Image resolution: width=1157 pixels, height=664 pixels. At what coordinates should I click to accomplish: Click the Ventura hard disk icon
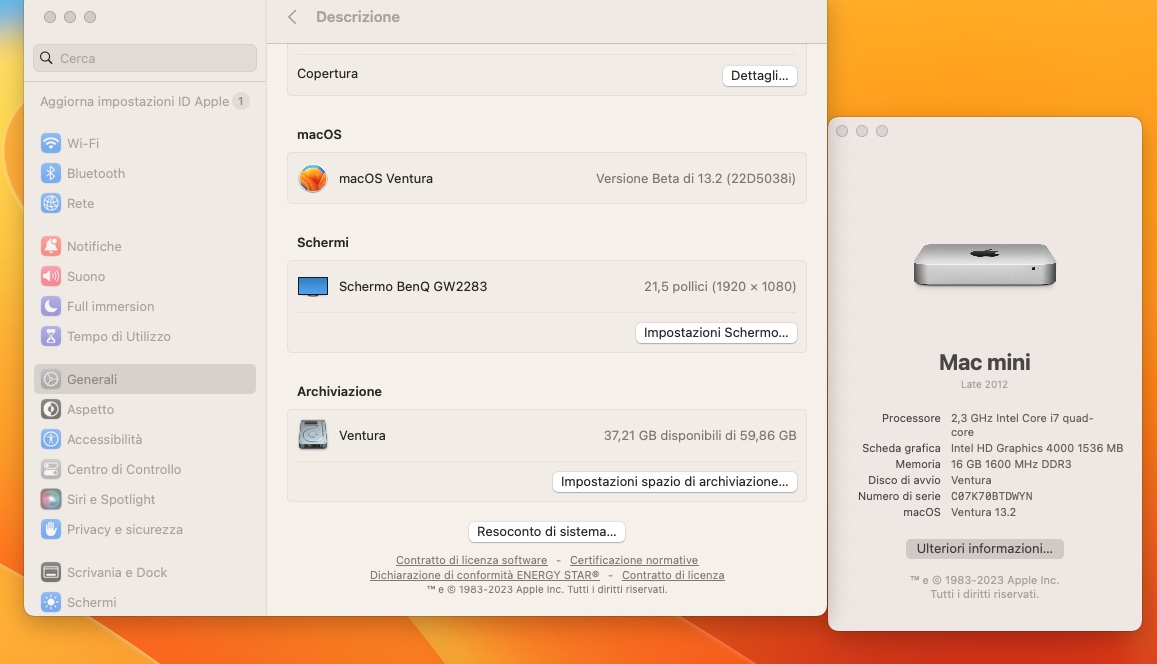click(313, 435)
